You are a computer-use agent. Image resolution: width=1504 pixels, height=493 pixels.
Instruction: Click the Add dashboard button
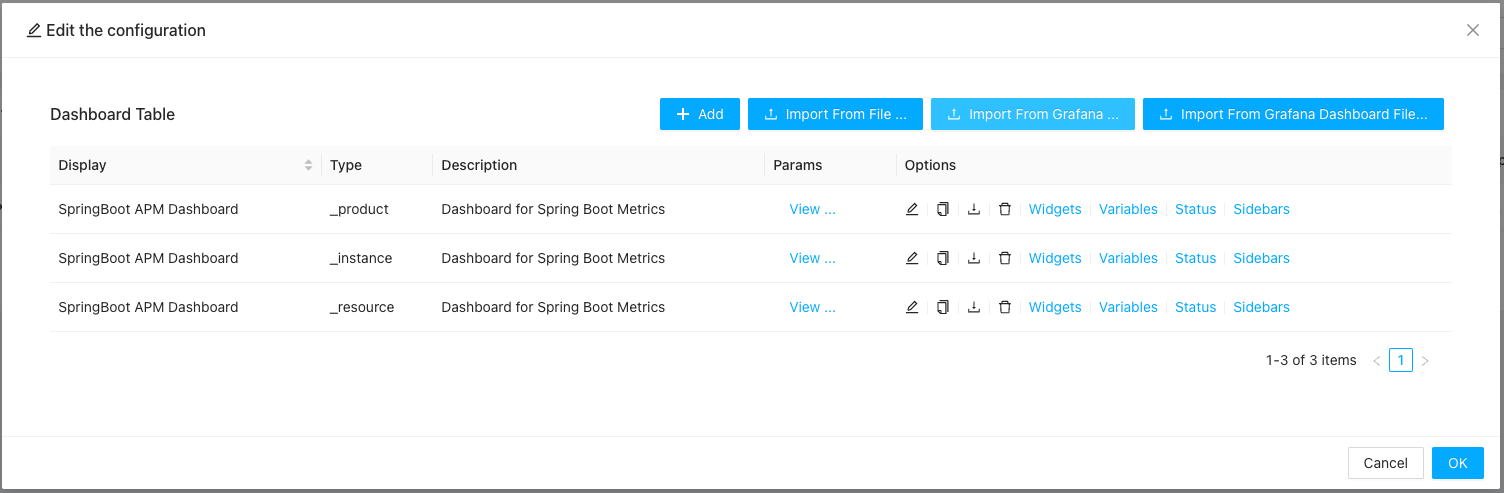click(699, 114)
